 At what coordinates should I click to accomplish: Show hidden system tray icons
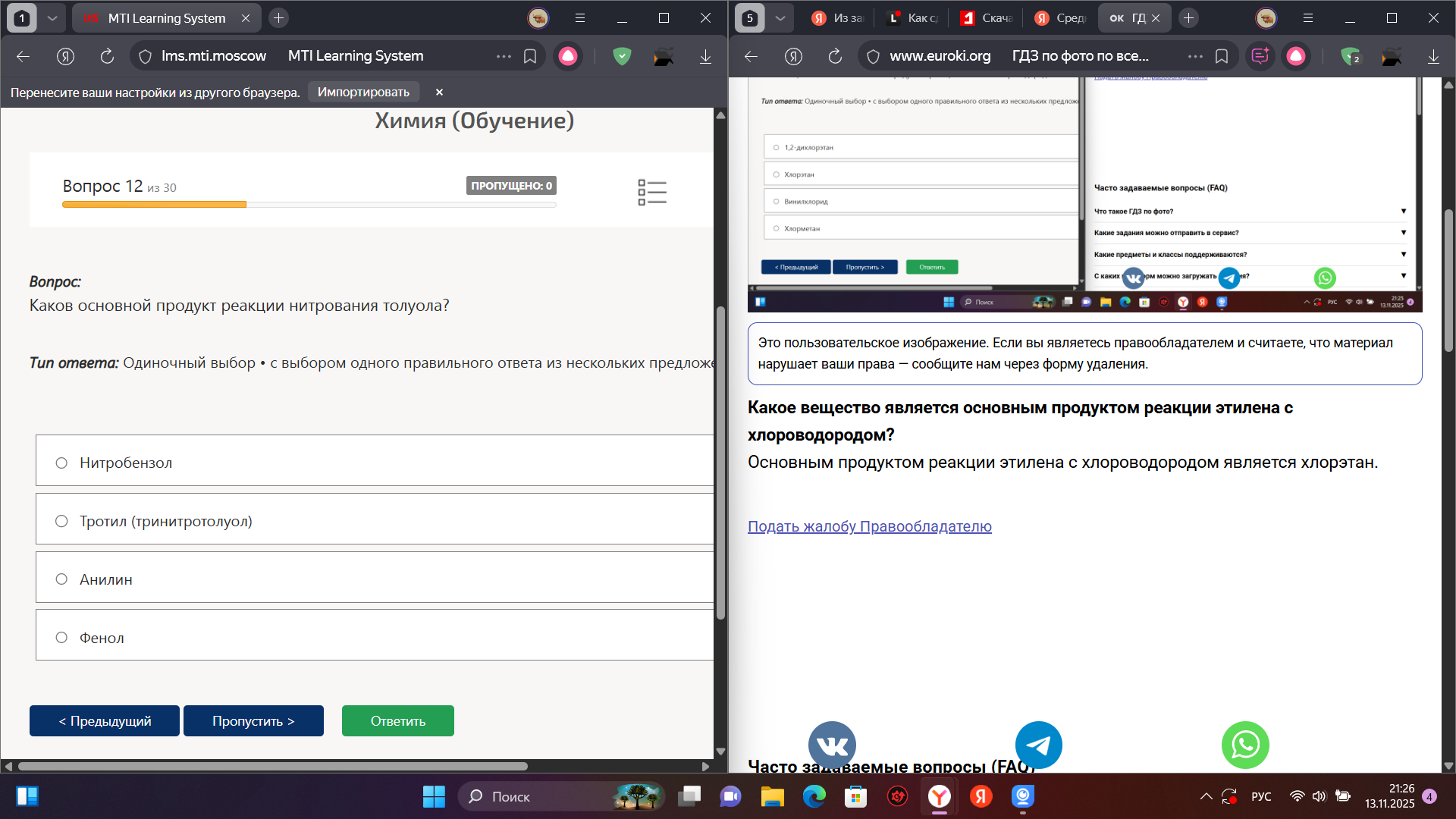(x=1206, y=796)
